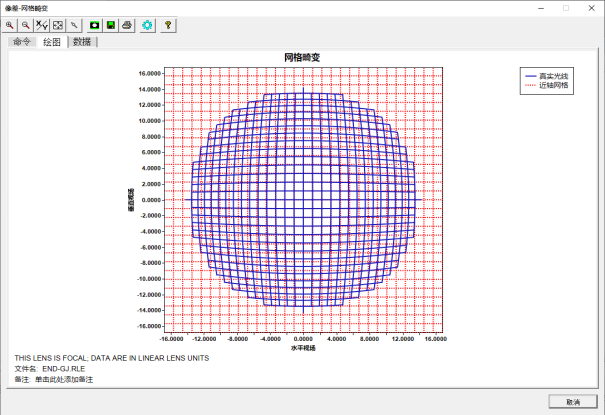605x415 pixels.
Task: Click the 16.0000 vertical axis tick label
Action: [x=149, y=73]
